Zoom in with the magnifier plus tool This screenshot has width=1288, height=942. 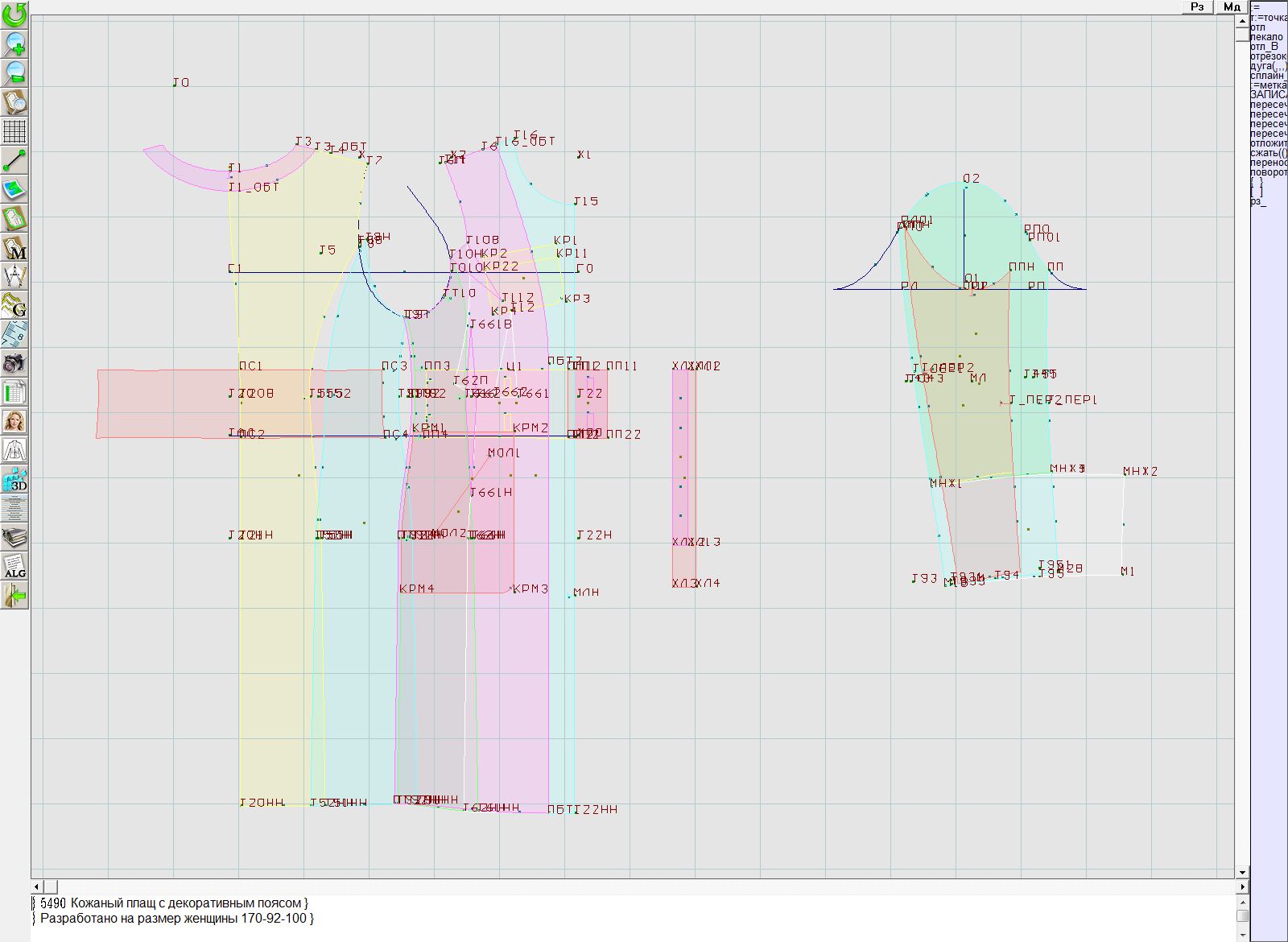click(14, 43)
